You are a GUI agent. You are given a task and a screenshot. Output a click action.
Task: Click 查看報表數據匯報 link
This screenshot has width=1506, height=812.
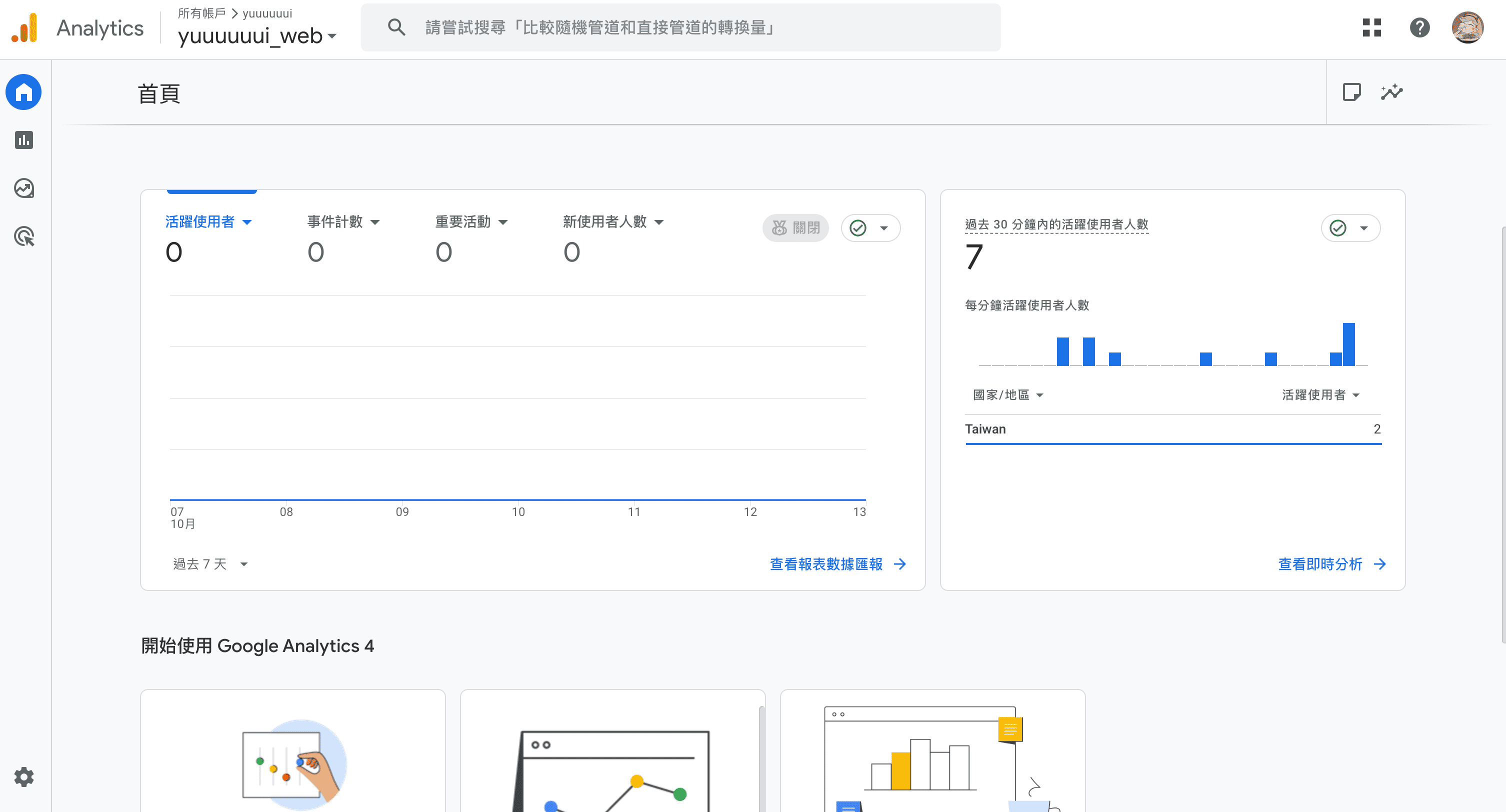[x=837, y=564]
